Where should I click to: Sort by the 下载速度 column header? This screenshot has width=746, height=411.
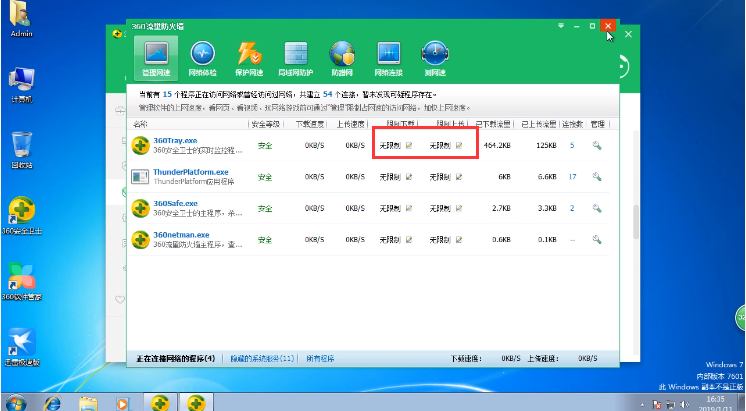pyautogui.click(x=310, y=124)
